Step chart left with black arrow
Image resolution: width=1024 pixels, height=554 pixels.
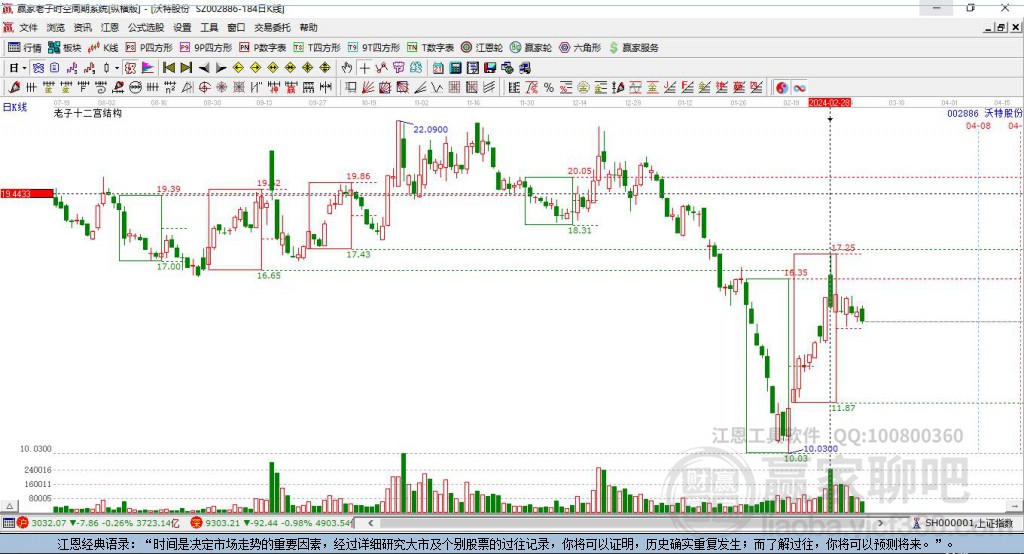pos(204,68)
